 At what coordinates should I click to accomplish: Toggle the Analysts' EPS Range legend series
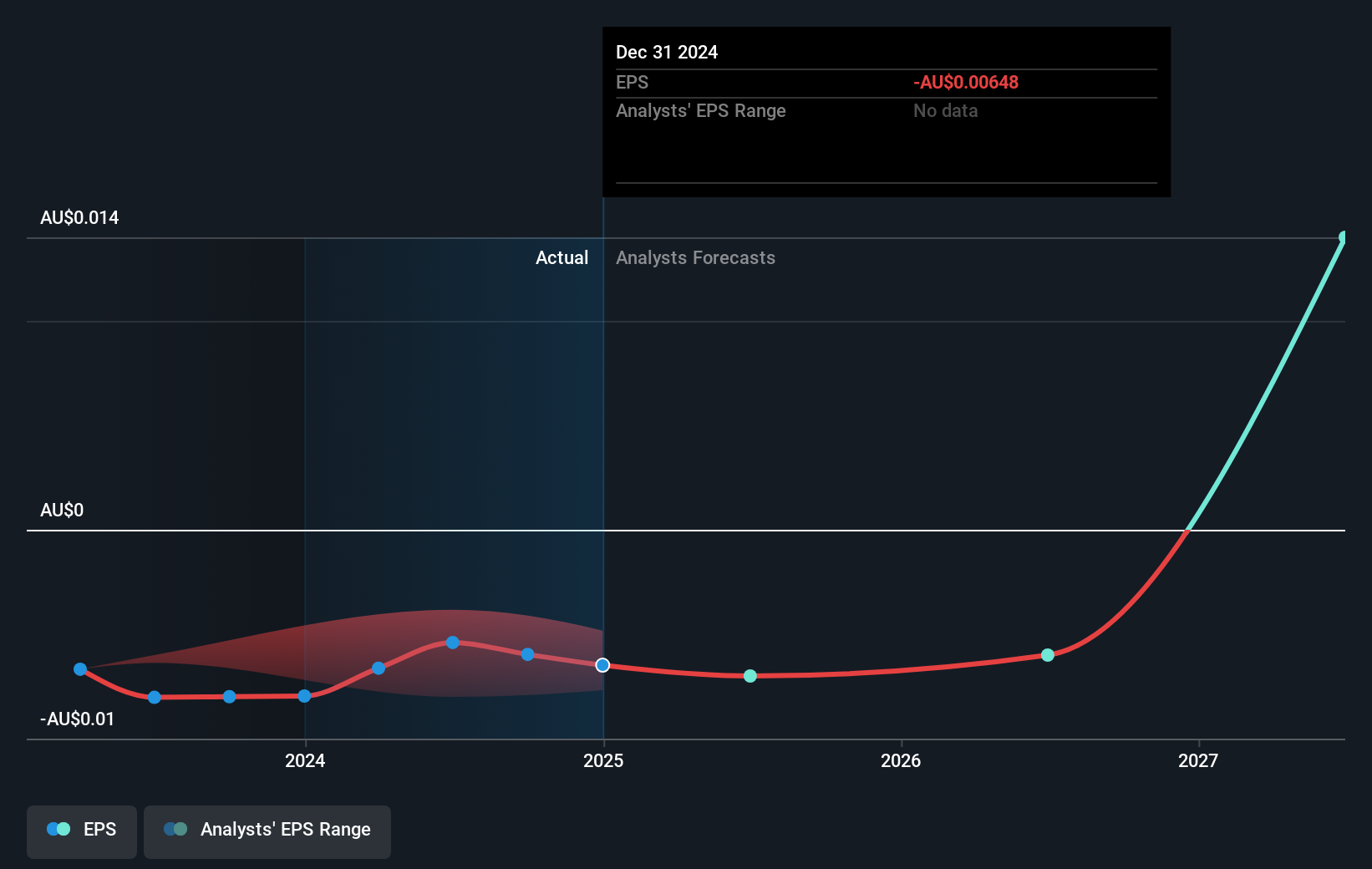click(x=267, y=831)
